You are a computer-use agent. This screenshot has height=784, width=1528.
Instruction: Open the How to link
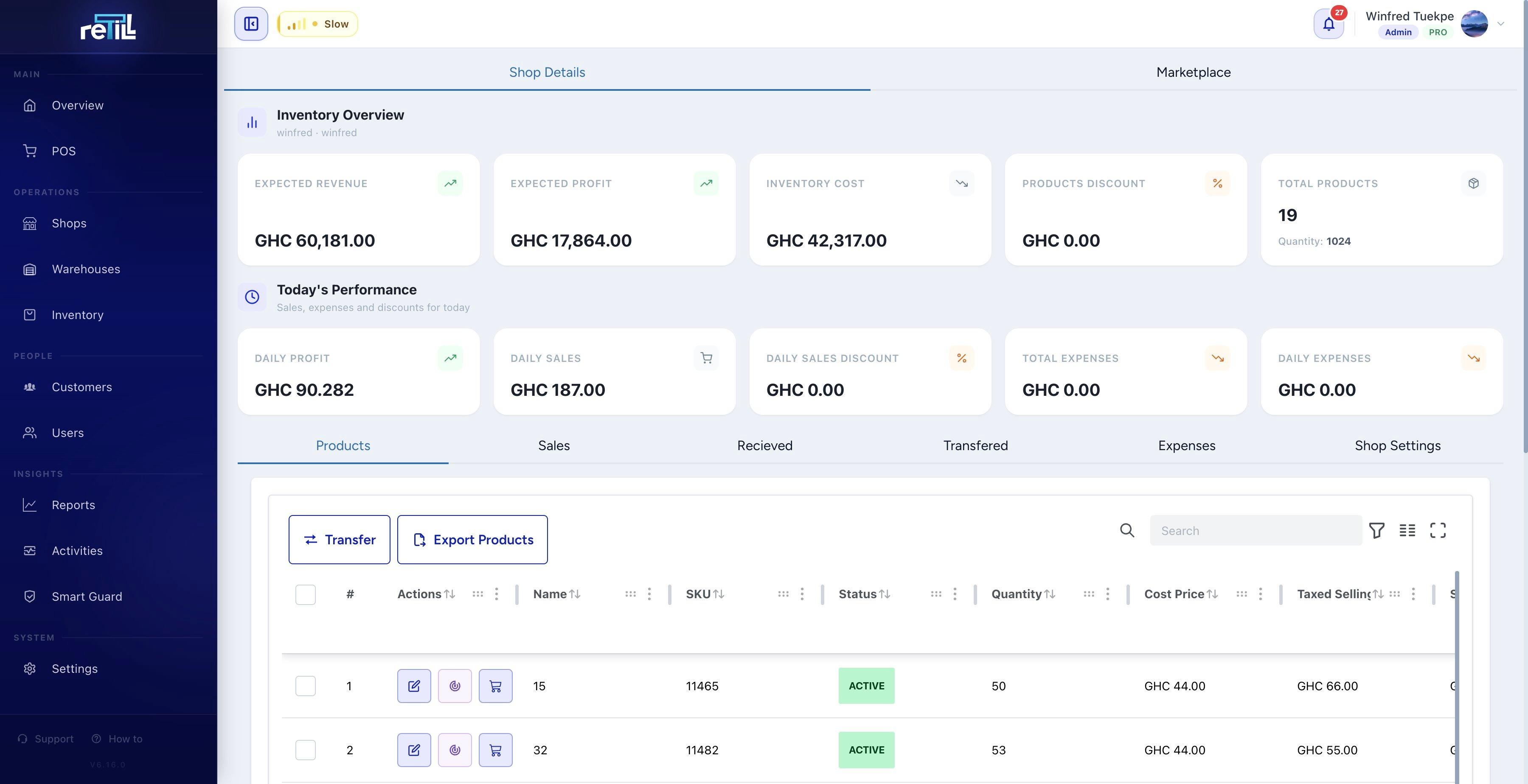point(117,739)
